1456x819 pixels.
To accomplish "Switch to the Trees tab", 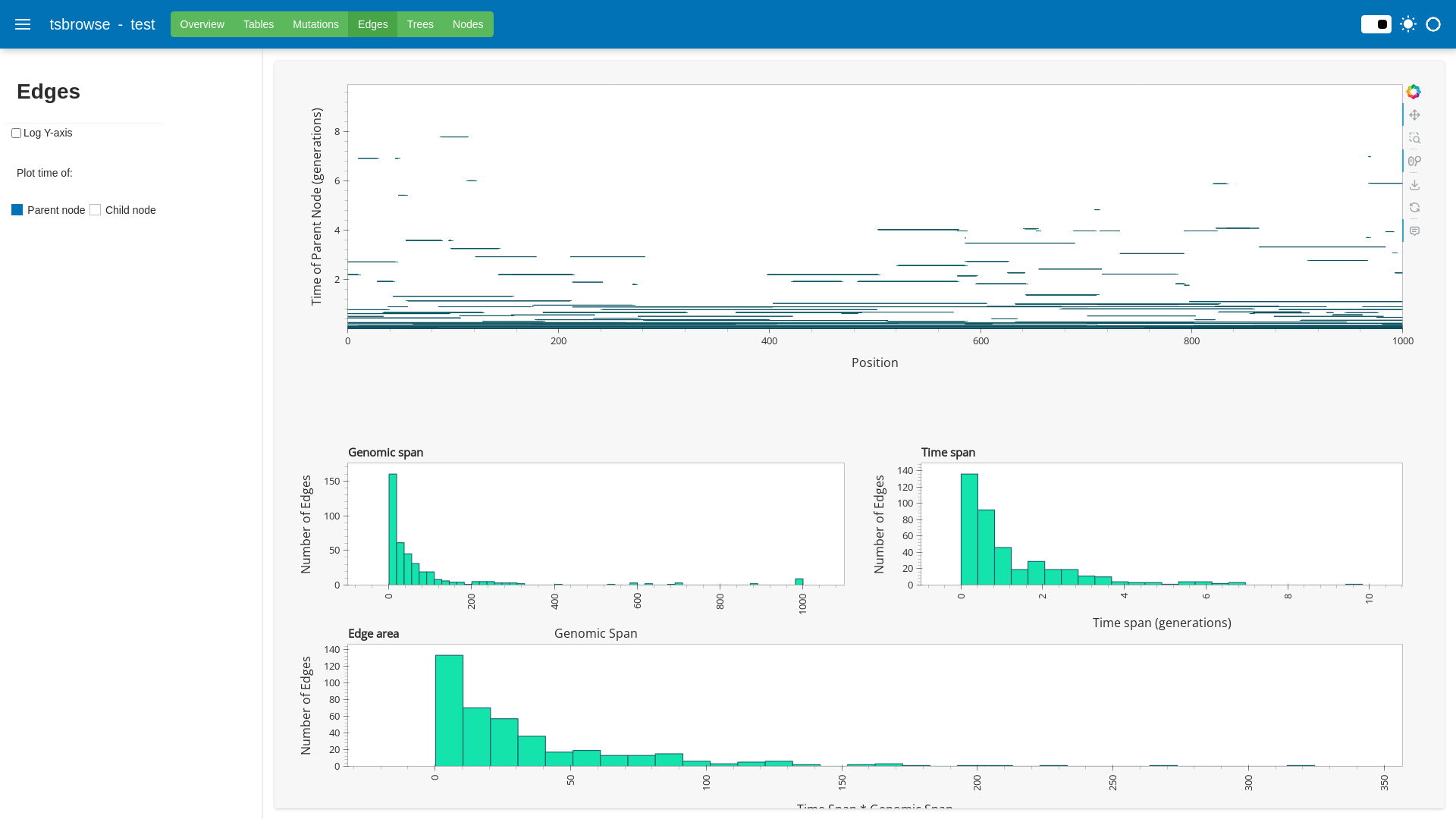I will pos(420,24).
